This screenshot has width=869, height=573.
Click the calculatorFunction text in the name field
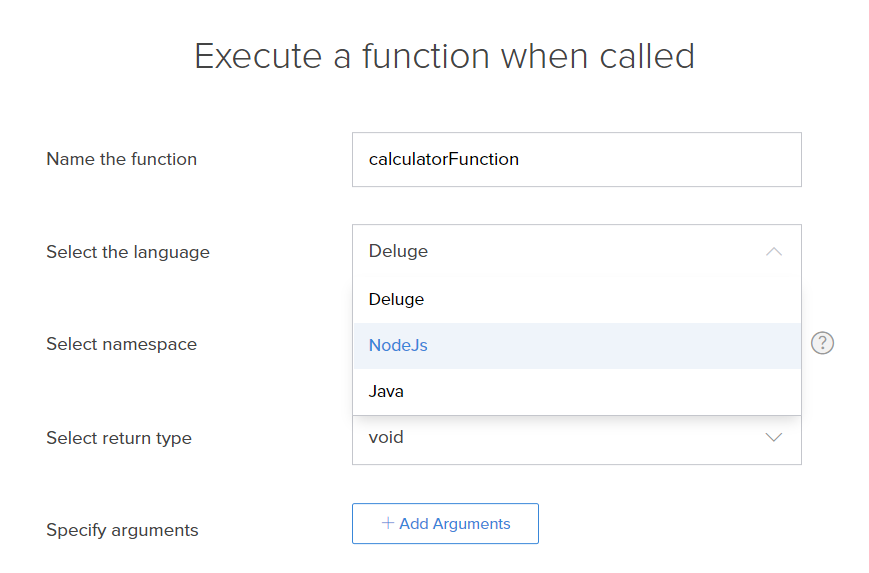pos(443,160)
